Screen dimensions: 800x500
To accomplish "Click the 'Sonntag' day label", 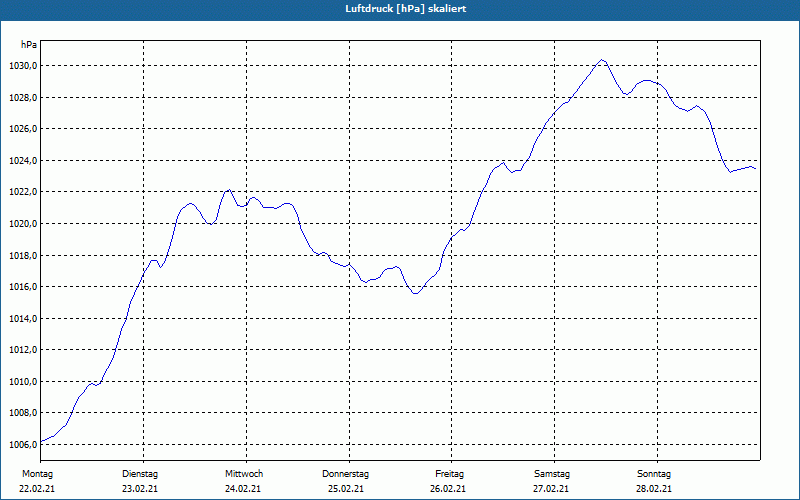I will tap(654, 474).
